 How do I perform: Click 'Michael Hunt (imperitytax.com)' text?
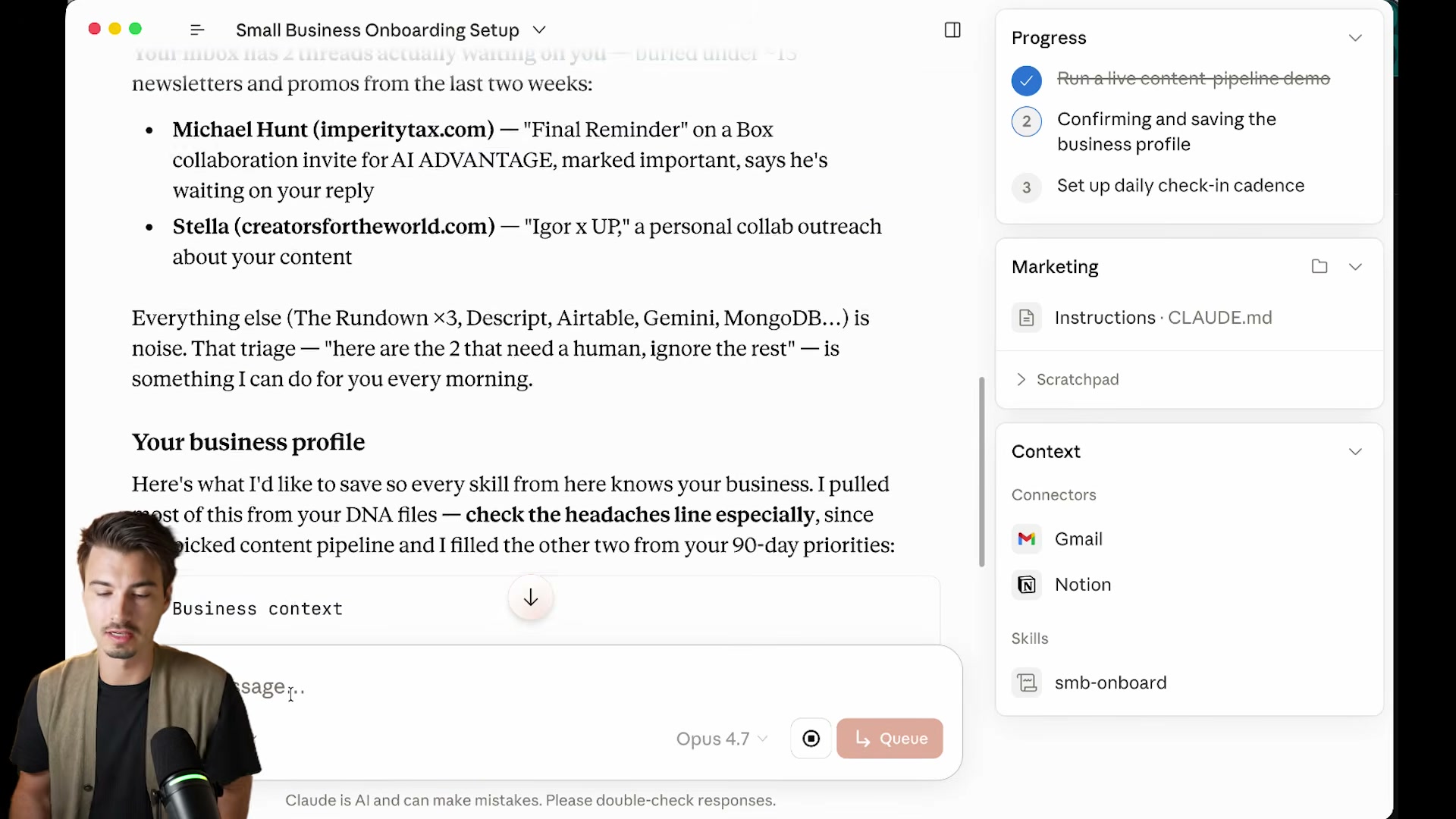coord(333,130)
